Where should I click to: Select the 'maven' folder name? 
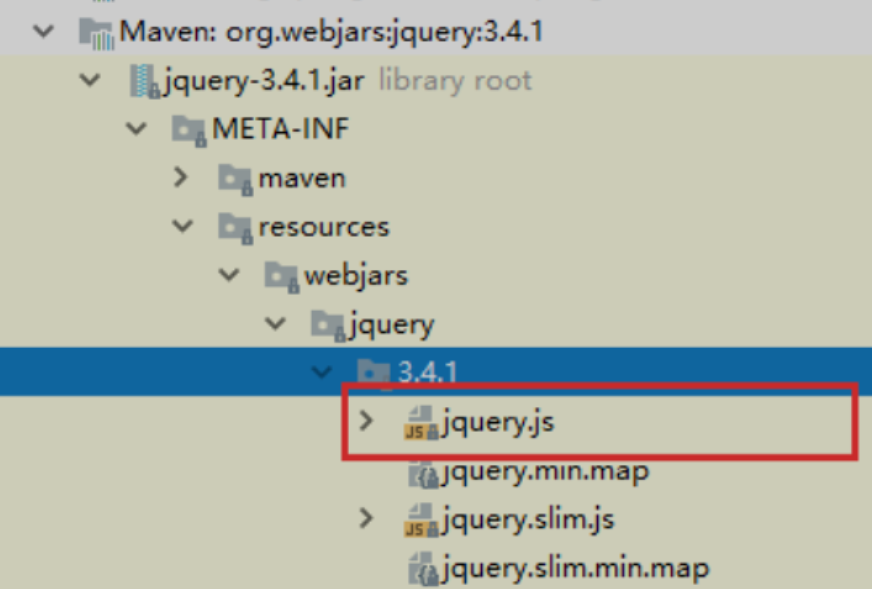coord(303,179)
